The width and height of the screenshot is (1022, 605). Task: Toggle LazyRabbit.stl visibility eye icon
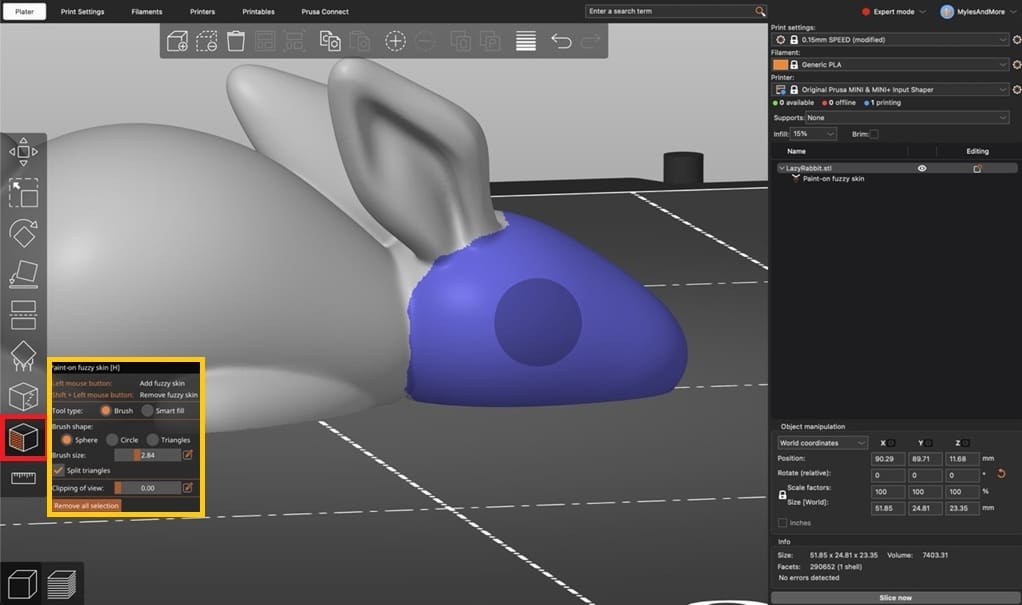tap(922, 168)
